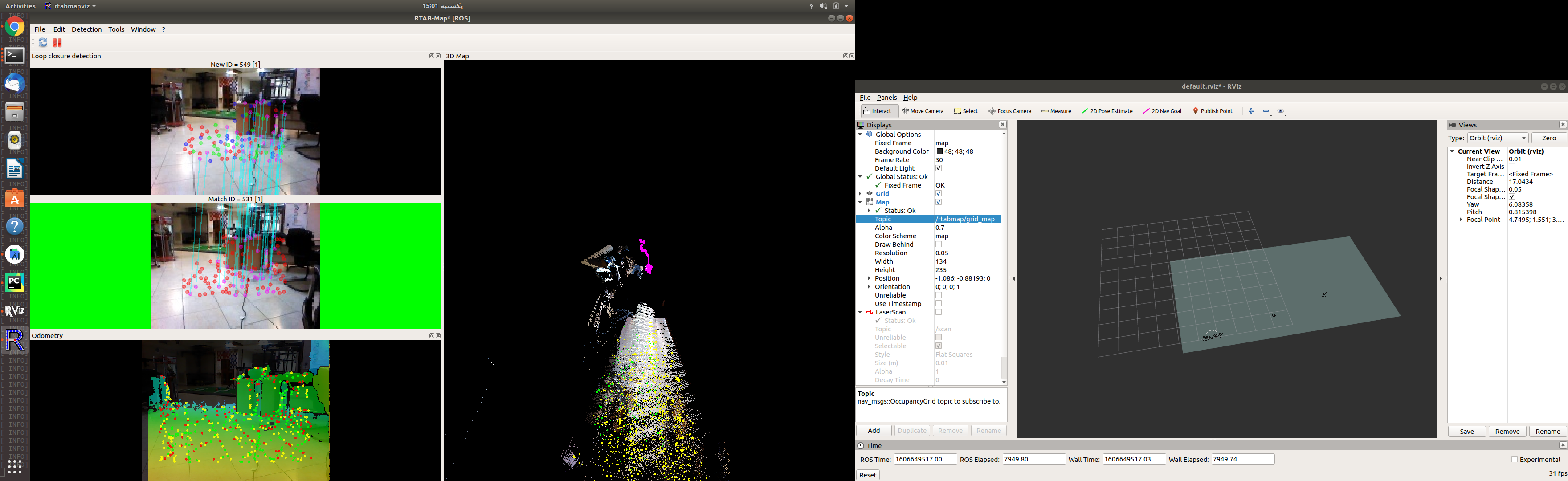Click the Background Color swatch
Image resolution: width=1568 pixels, height=481 pixels.
tap(939, 151)
